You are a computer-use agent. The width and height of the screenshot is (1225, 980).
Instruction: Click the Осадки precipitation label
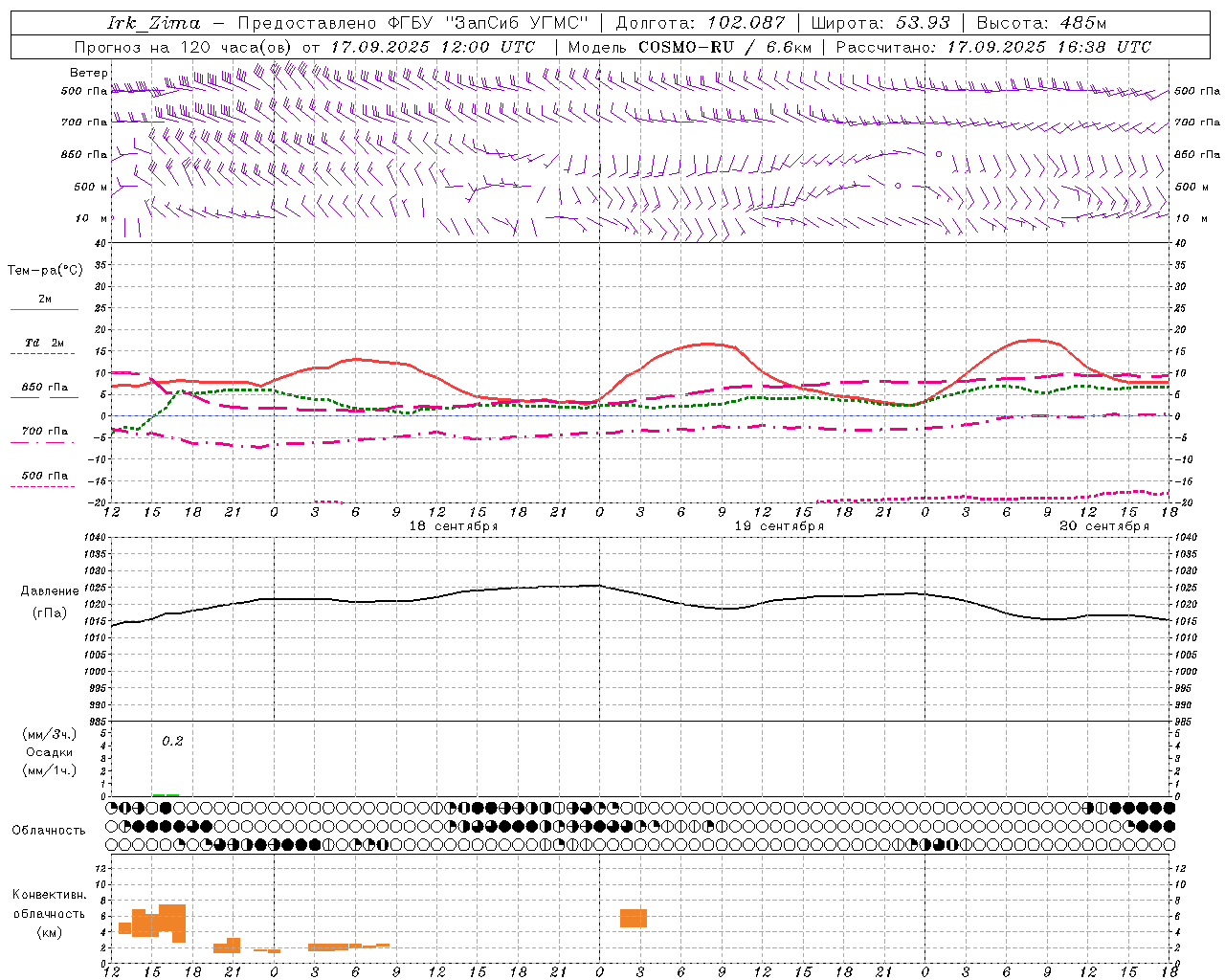click(x=50, y=752)
